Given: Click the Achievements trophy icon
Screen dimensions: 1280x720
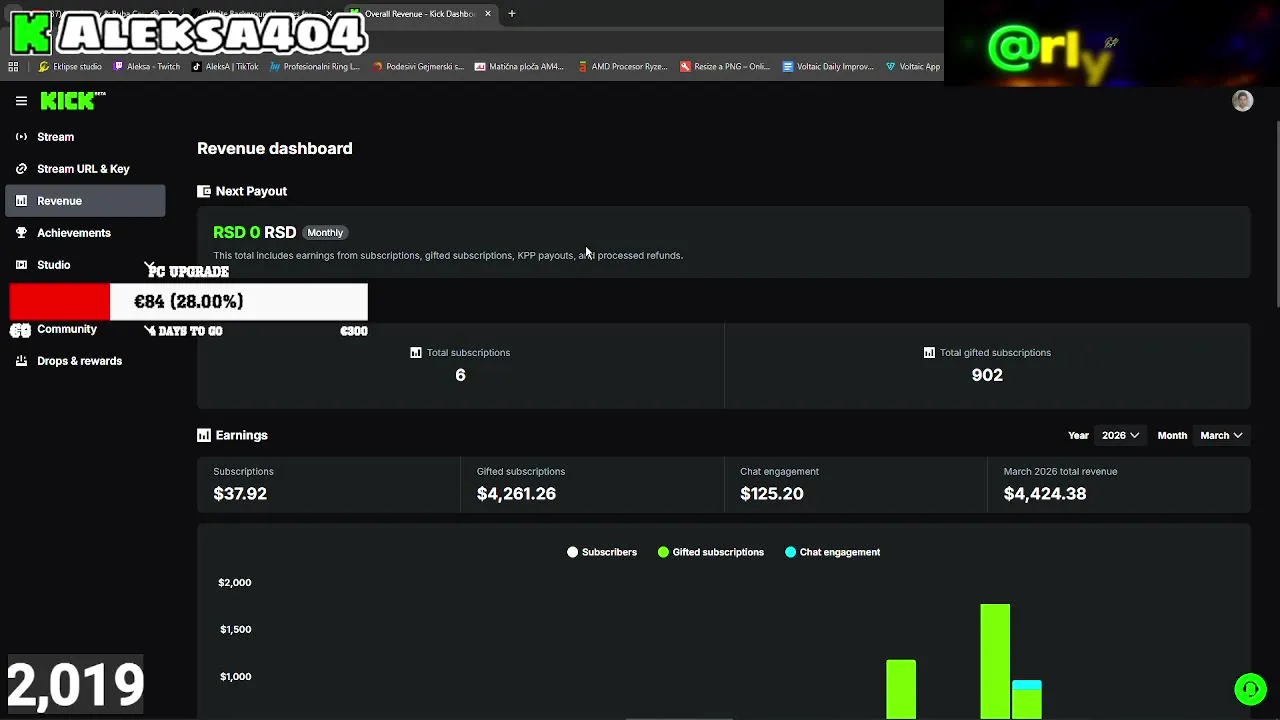Looking at the screenshot, I should tap(21, 233).
